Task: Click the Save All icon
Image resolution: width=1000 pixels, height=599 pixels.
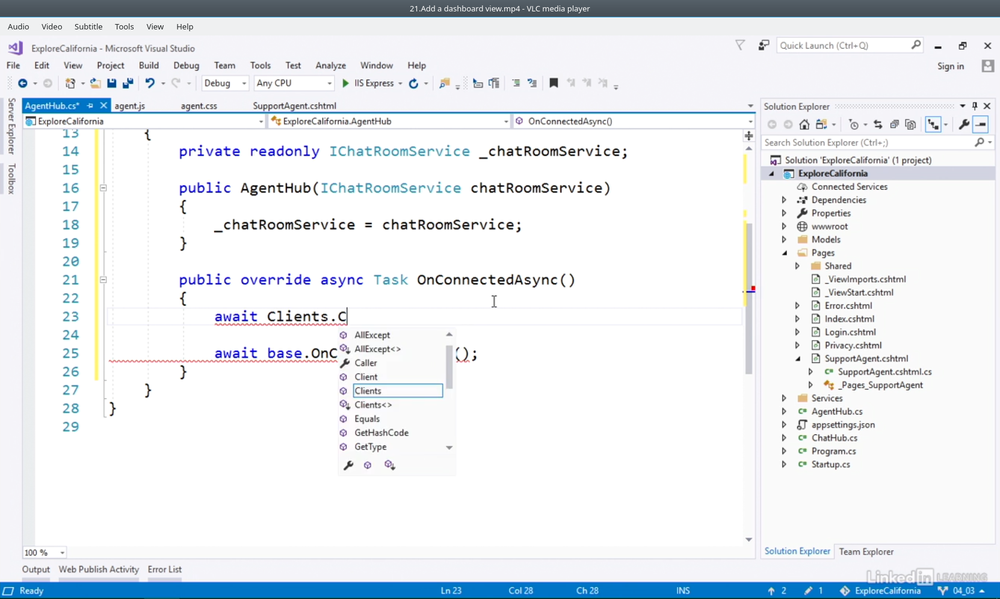Action: [128, 84]
